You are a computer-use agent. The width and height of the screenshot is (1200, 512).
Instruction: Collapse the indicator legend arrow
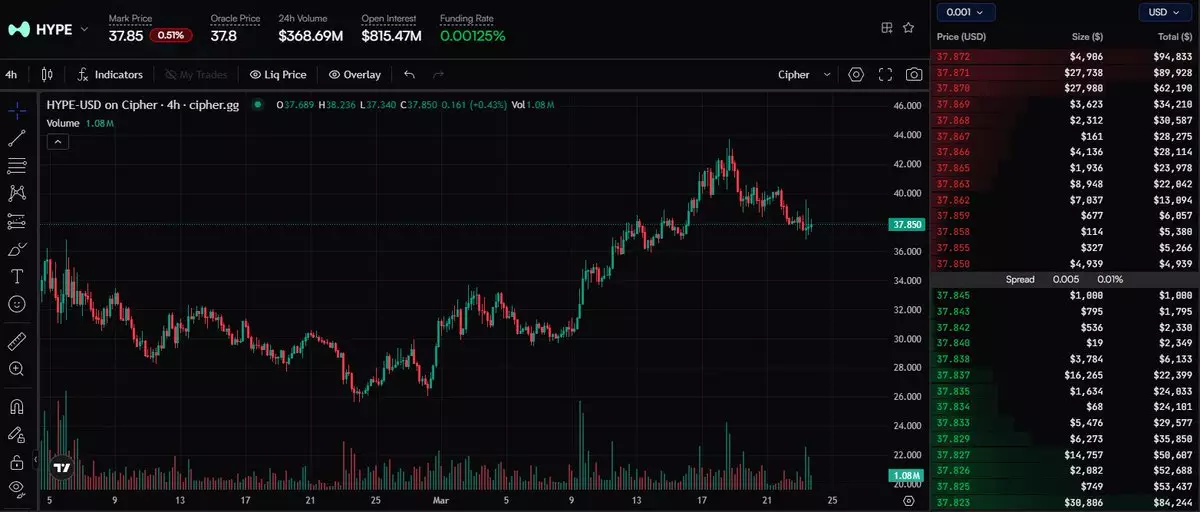coord(58,142)
